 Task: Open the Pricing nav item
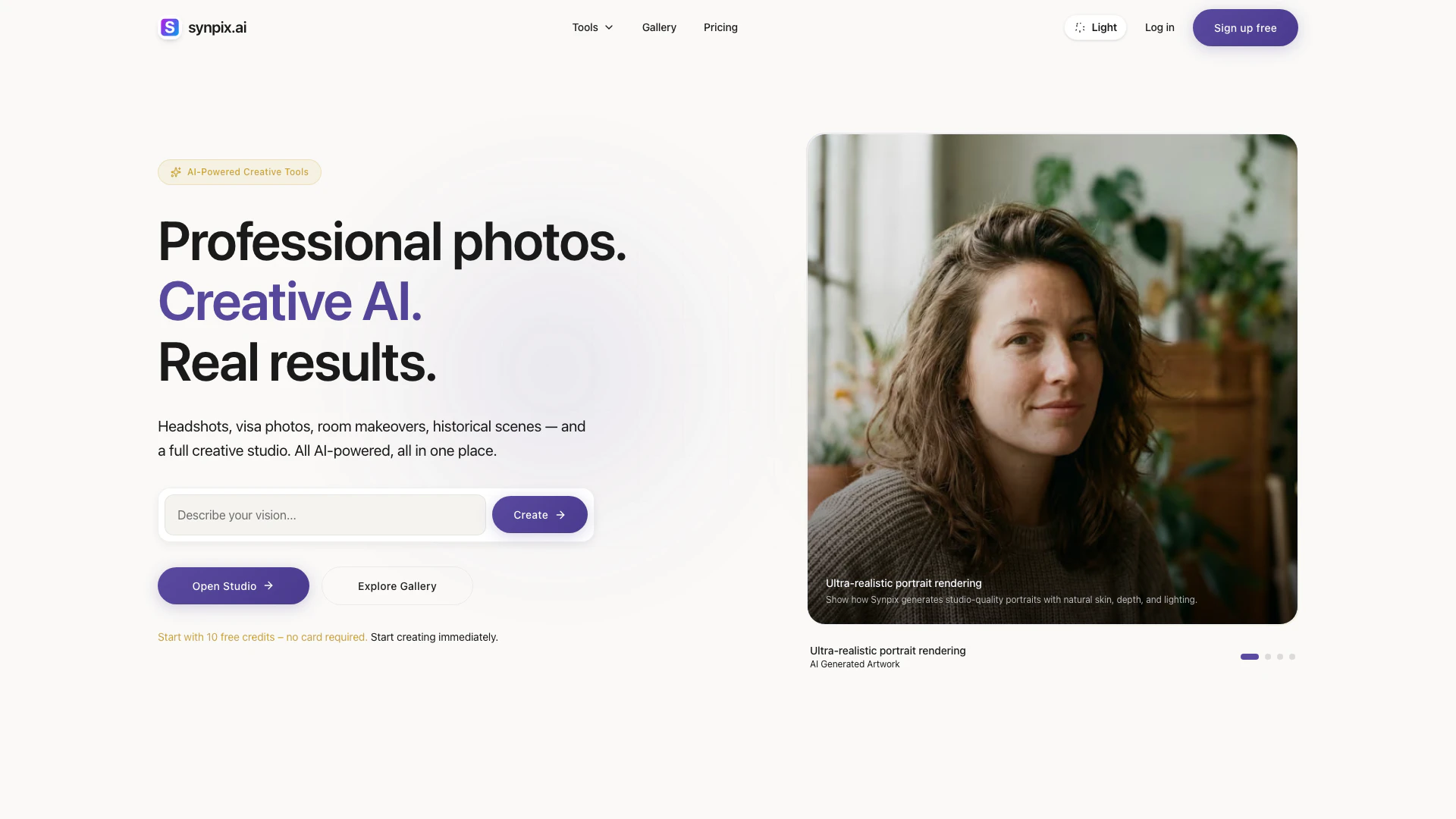720,27
